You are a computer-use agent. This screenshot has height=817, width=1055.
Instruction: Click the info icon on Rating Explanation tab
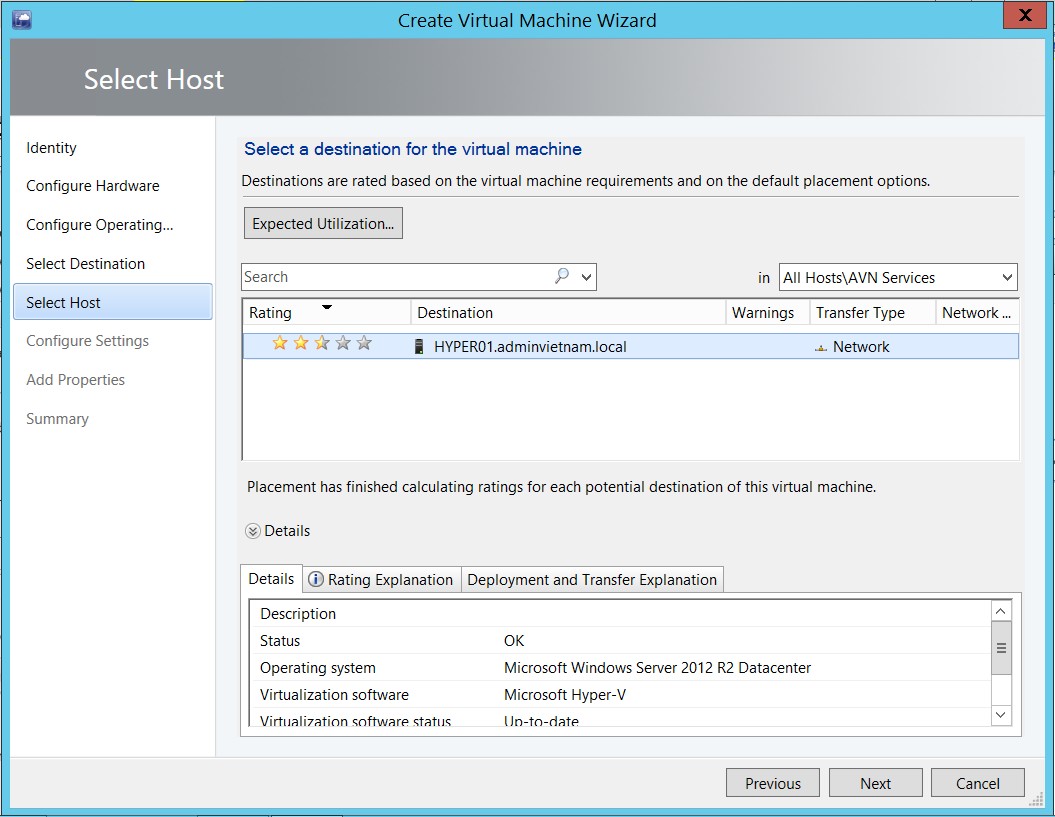(x=316, y=579)
